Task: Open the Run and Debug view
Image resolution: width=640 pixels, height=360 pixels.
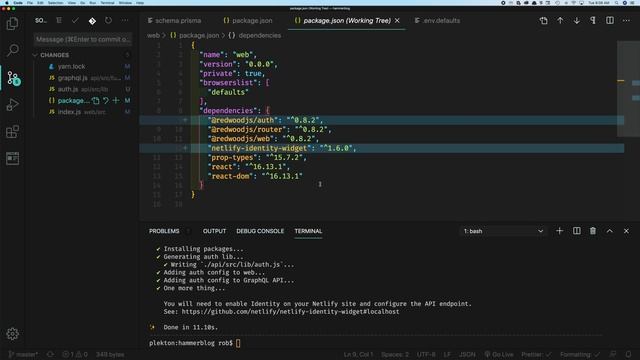Action: (x=12, y=104)
